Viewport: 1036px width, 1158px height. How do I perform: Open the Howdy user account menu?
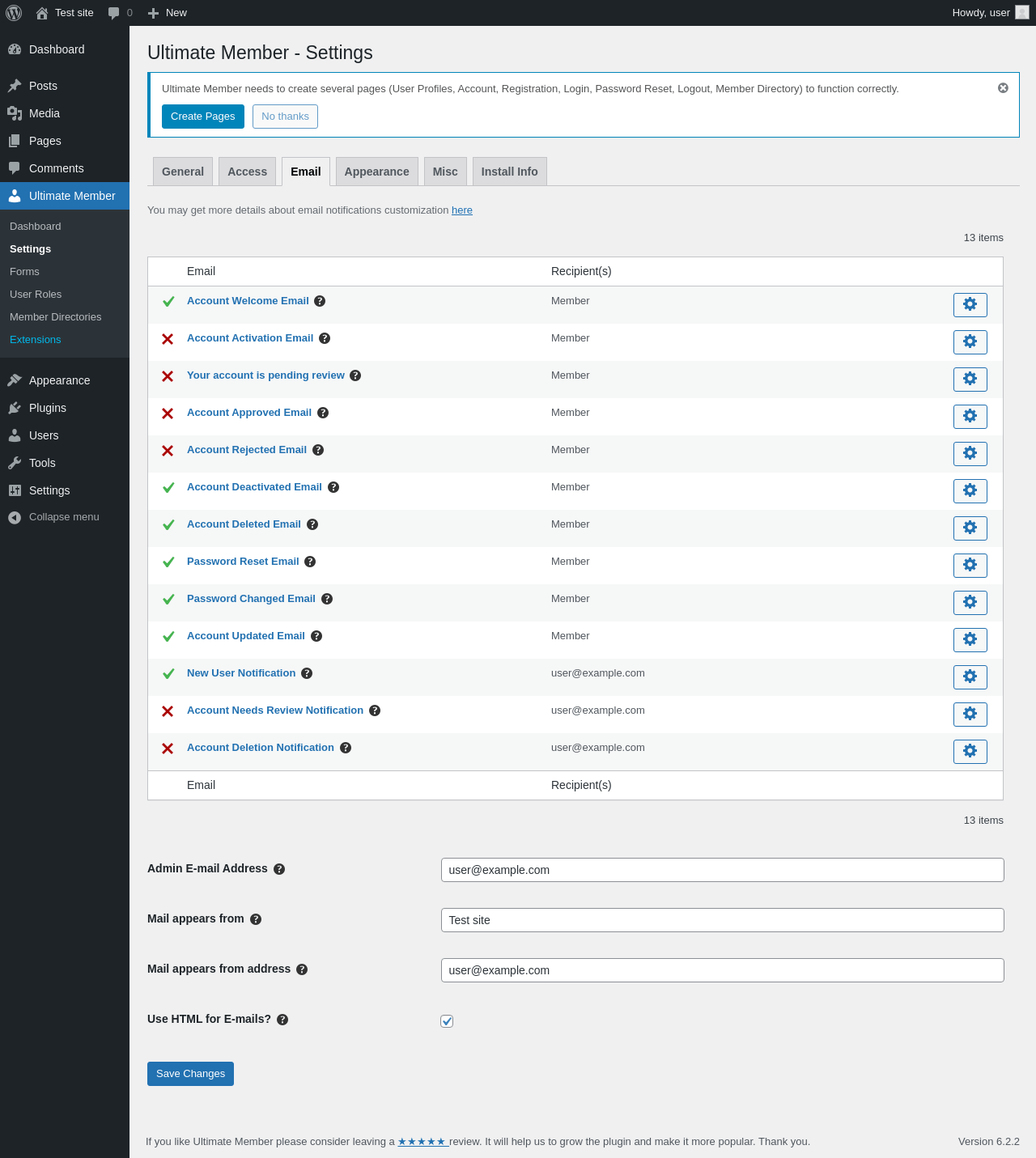point(989,13)
